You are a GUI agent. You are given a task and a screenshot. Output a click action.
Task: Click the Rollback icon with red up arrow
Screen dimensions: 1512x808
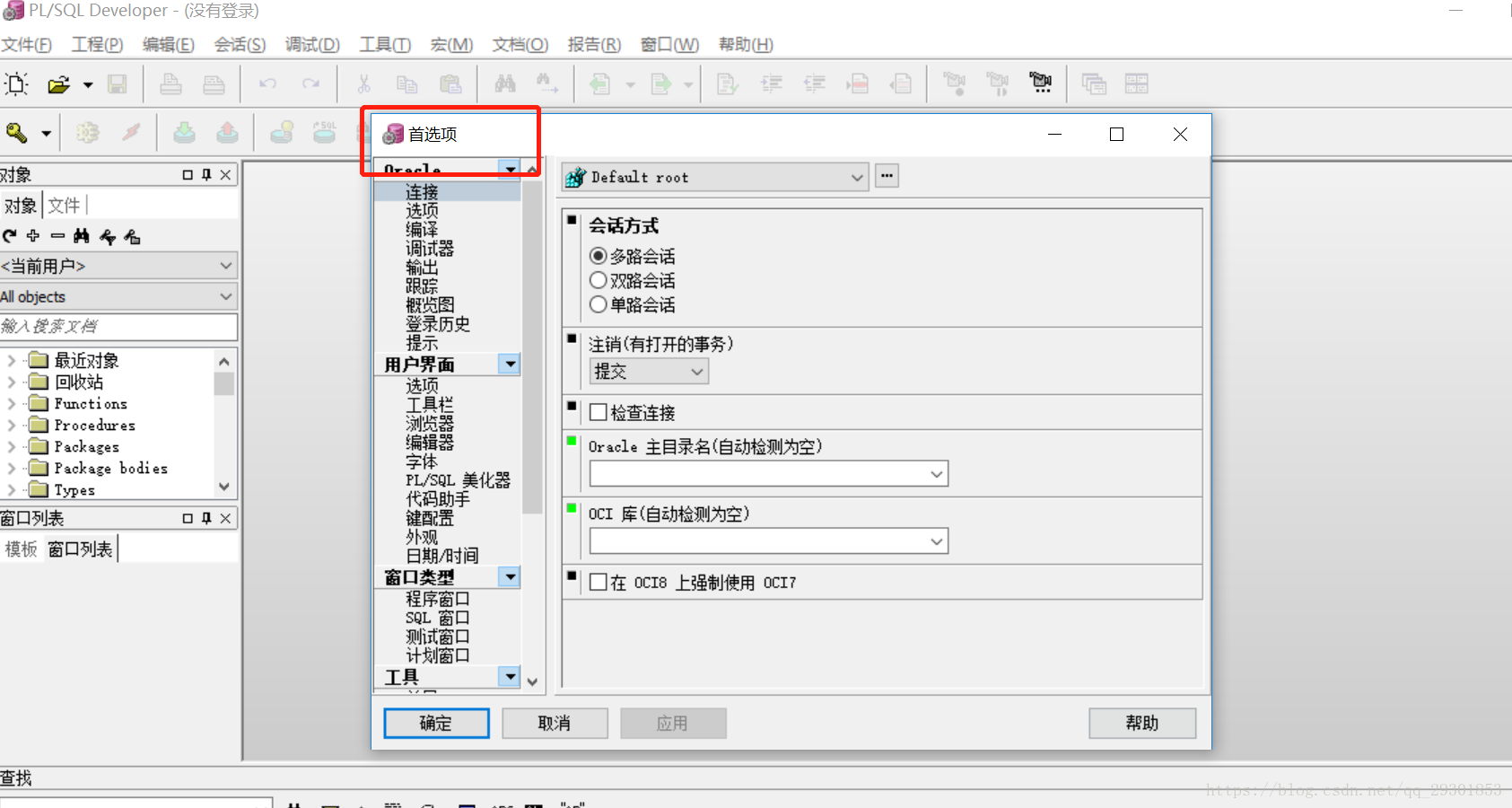pyautogui.click(x=227, y=133)
